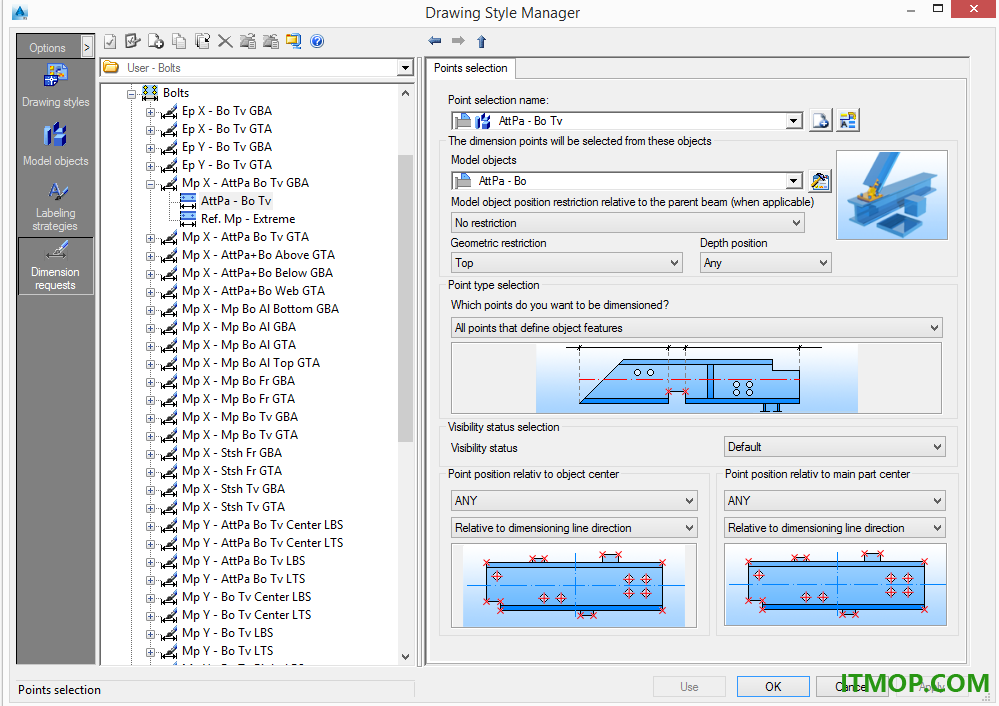Click the second gray folder import icon
The width and height of the screenshot is (999, 706).
[x=271, y=41]
